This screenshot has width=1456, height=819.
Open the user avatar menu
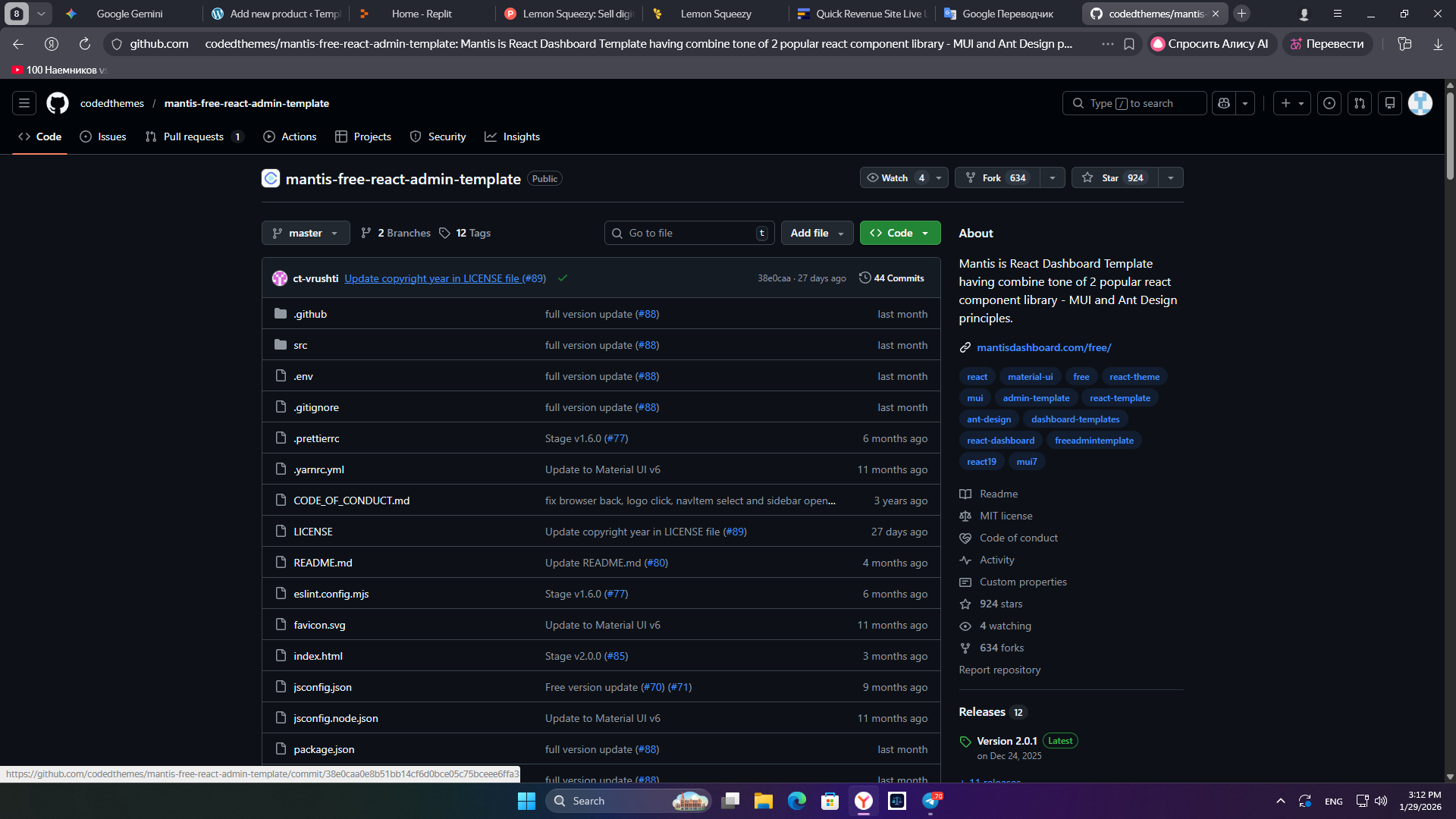point(1420,103)
